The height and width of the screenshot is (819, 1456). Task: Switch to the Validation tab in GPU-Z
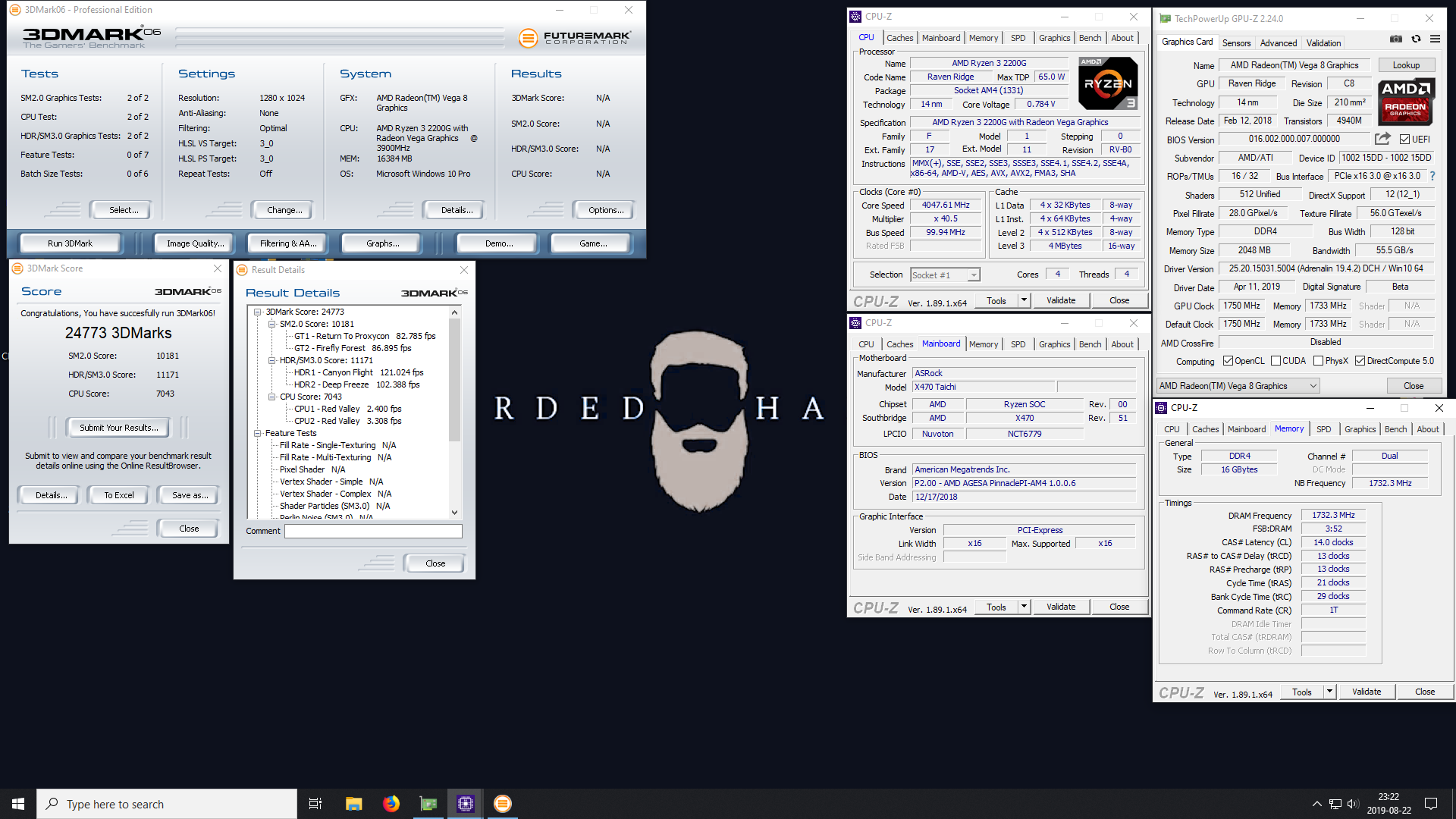[x=1323, y=43]
